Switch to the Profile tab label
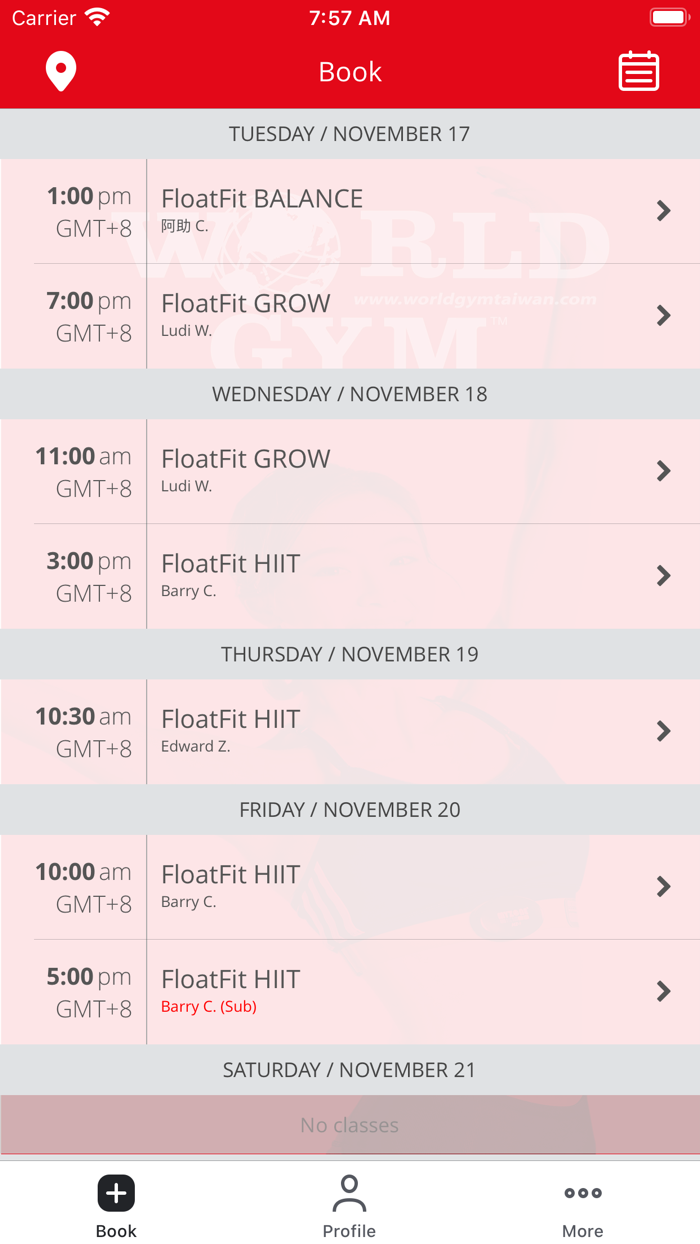 pos(349,1231)
